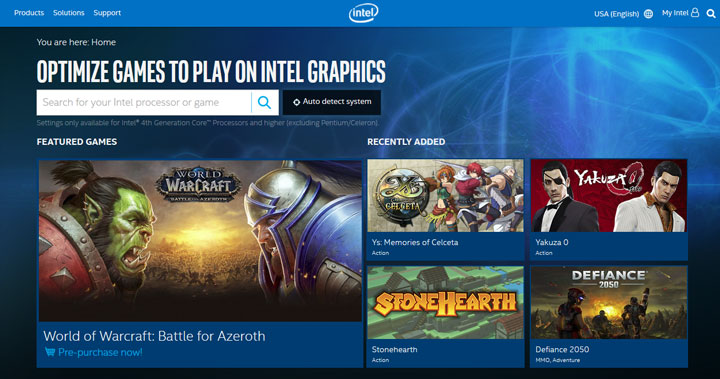Focus the processor or game search field
This screenshot has height=379, width=720.
pos(144,102)
